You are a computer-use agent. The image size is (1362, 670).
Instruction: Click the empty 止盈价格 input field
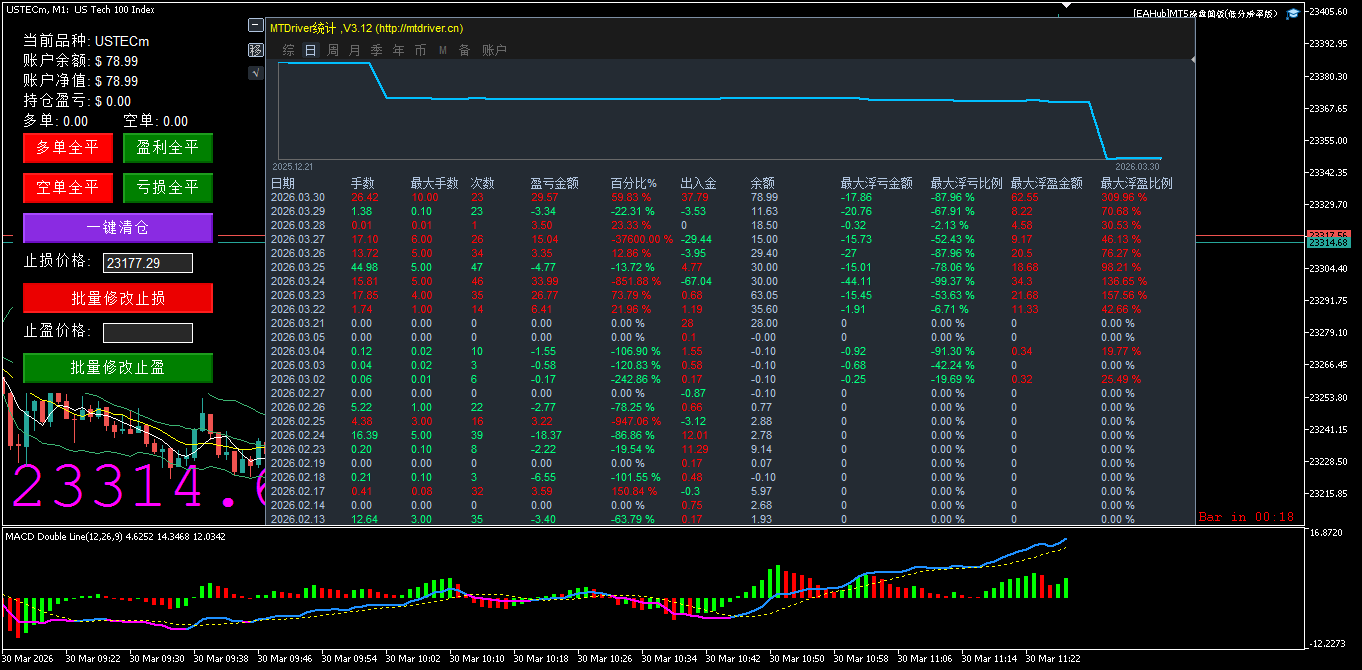pos(148,332)
